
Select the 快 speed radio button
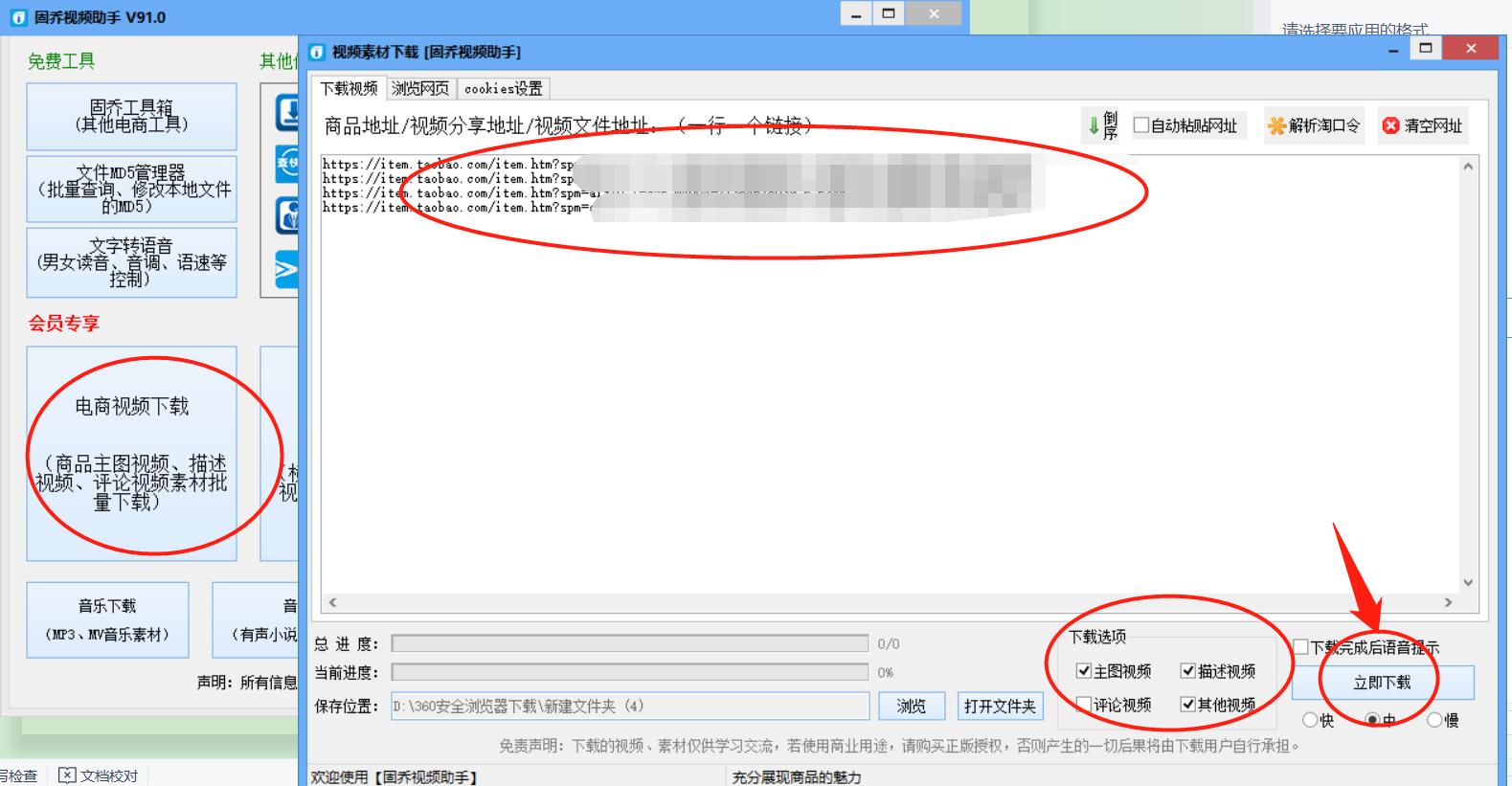pos(1309,720)
